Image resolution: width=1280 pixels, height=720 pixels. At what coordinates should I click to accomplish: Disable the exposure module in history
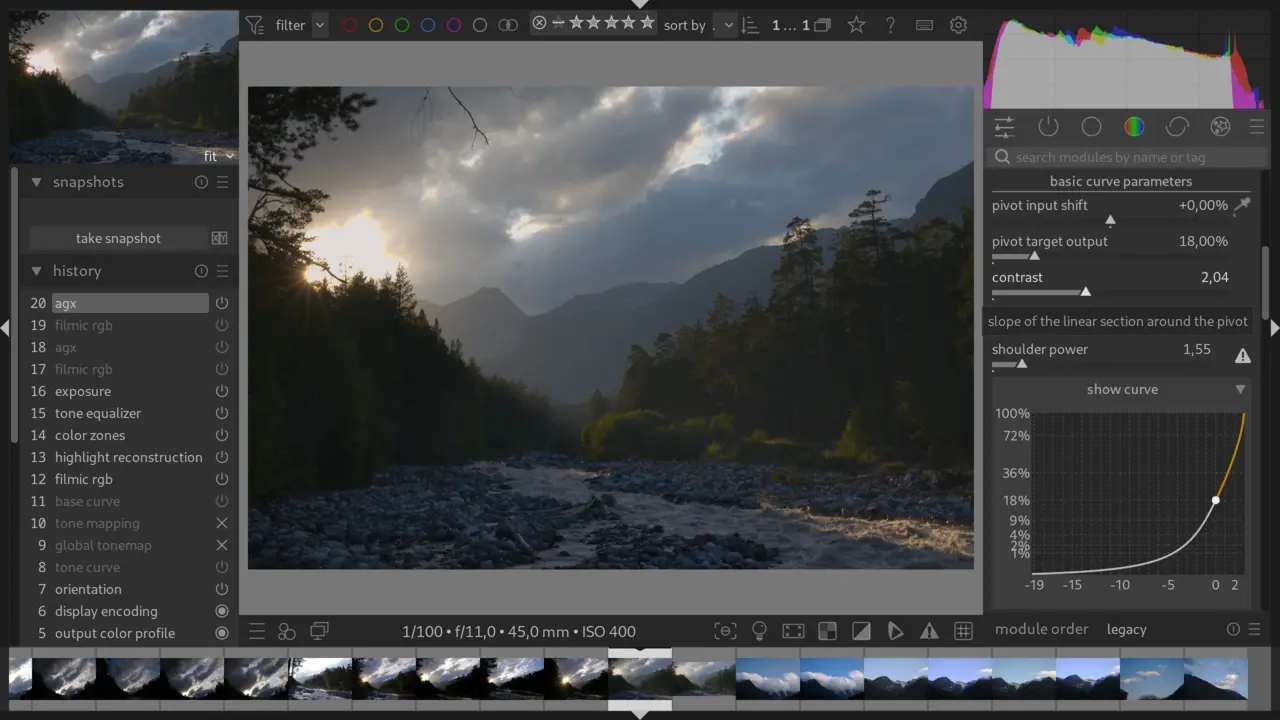(x=222, y=391)
